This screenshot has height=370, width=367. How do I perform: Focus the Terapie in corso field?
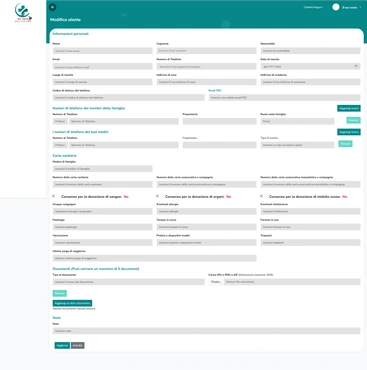point(206,227)
